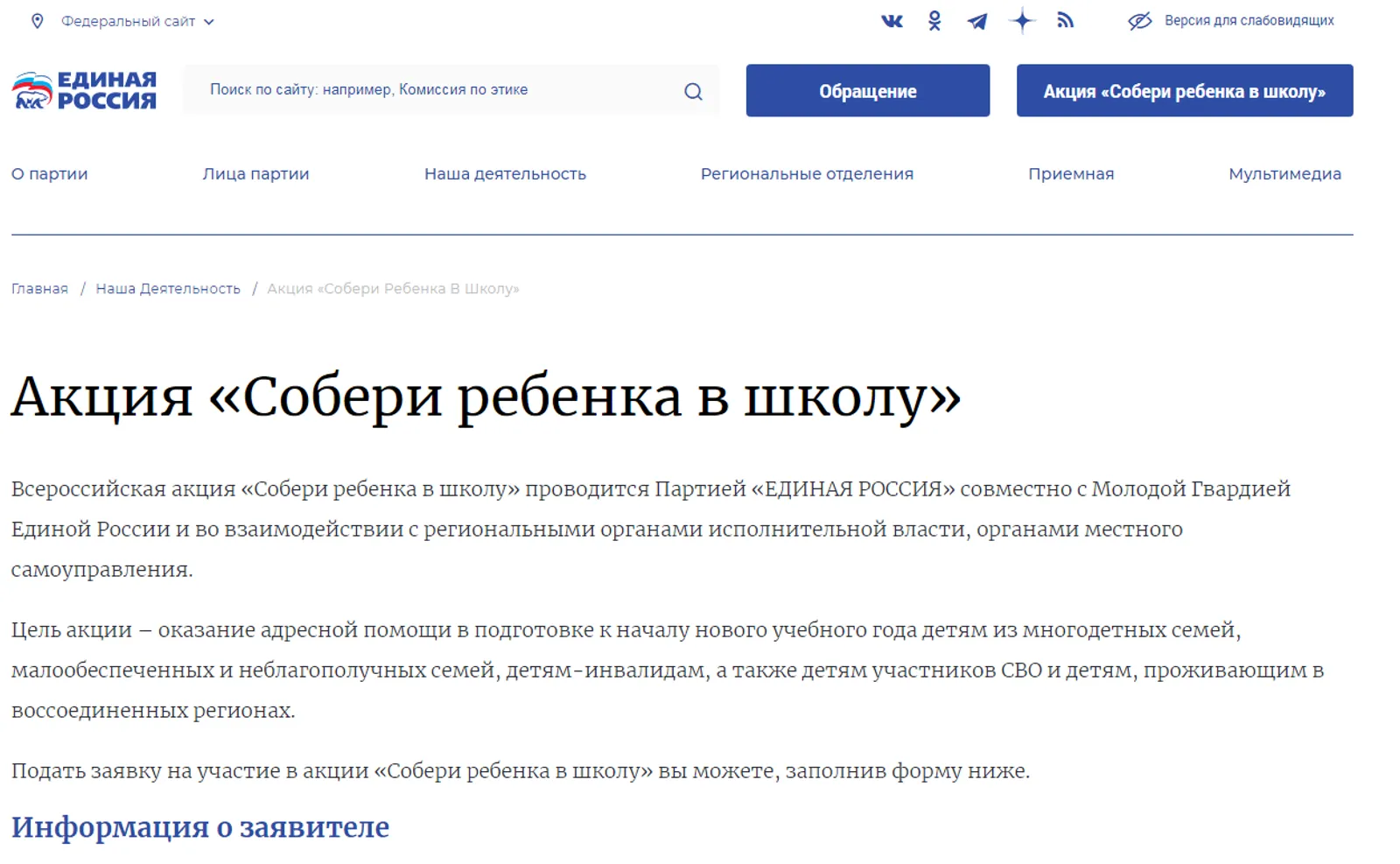The width and height of the screenshot is (1400, 864).
Task: Open the Приемная menu
Action: tap(1071, 173)
